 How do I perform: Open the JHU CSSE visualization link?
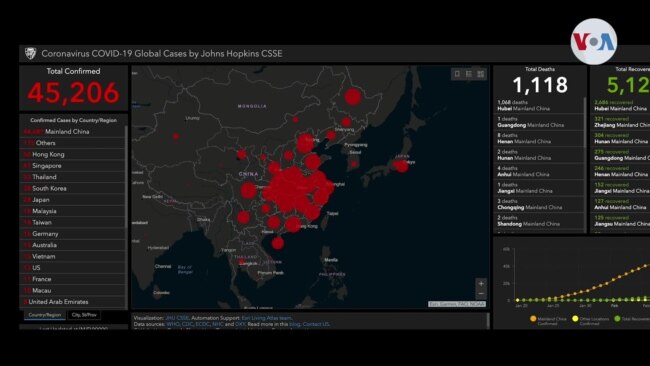pos(177,318)
